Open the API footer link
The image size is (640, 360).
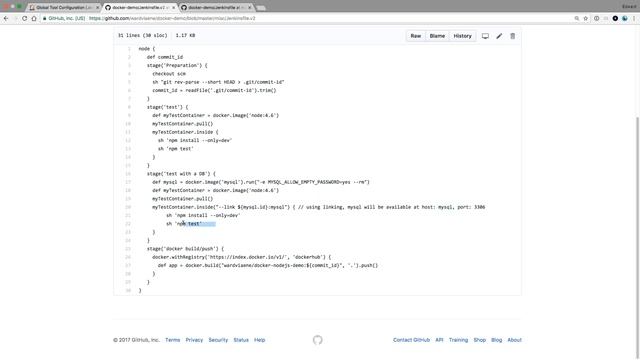[439, 340]
